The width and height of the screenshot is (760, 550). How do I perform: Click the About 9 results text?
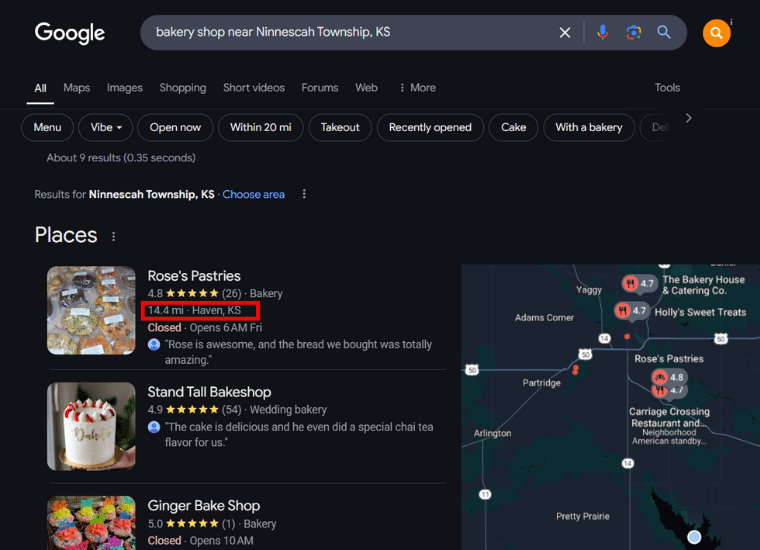click(121, 157)
